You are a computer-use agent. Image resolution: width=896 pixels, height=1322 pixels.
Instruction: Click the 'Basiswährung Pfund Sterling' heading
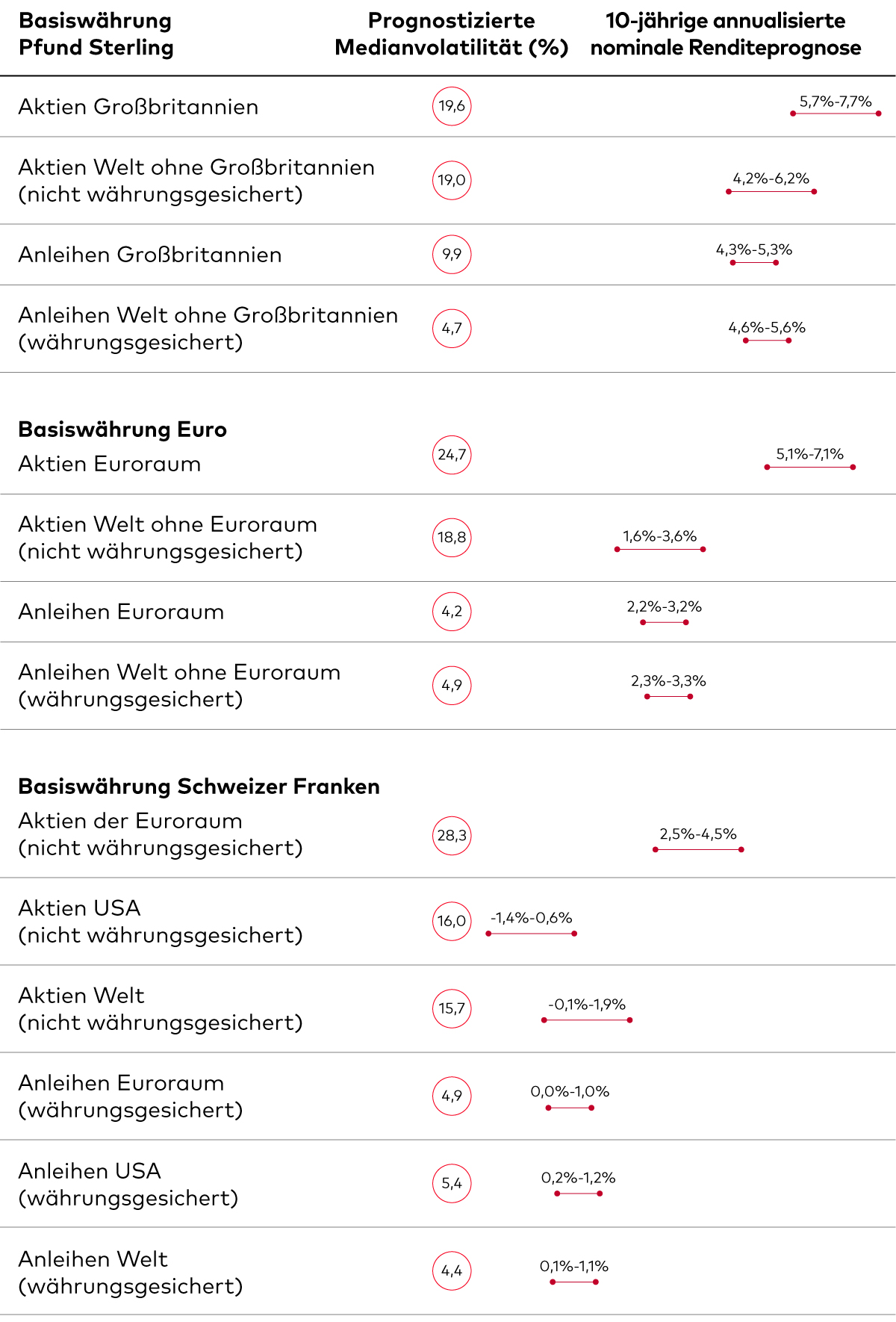(96, 34)
